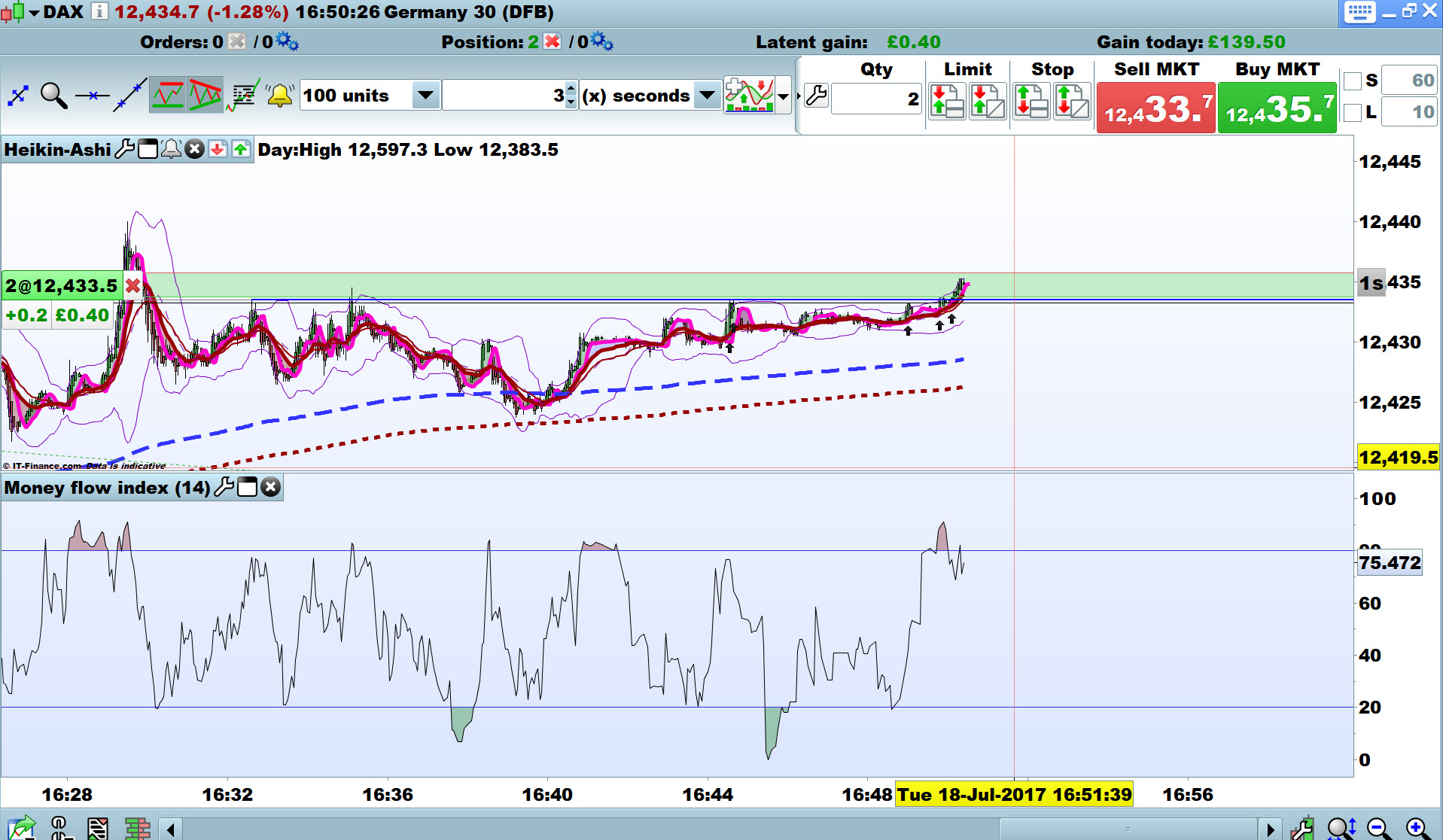
Task: Select the cursor crosshair tool
Action: coord(18,96)
